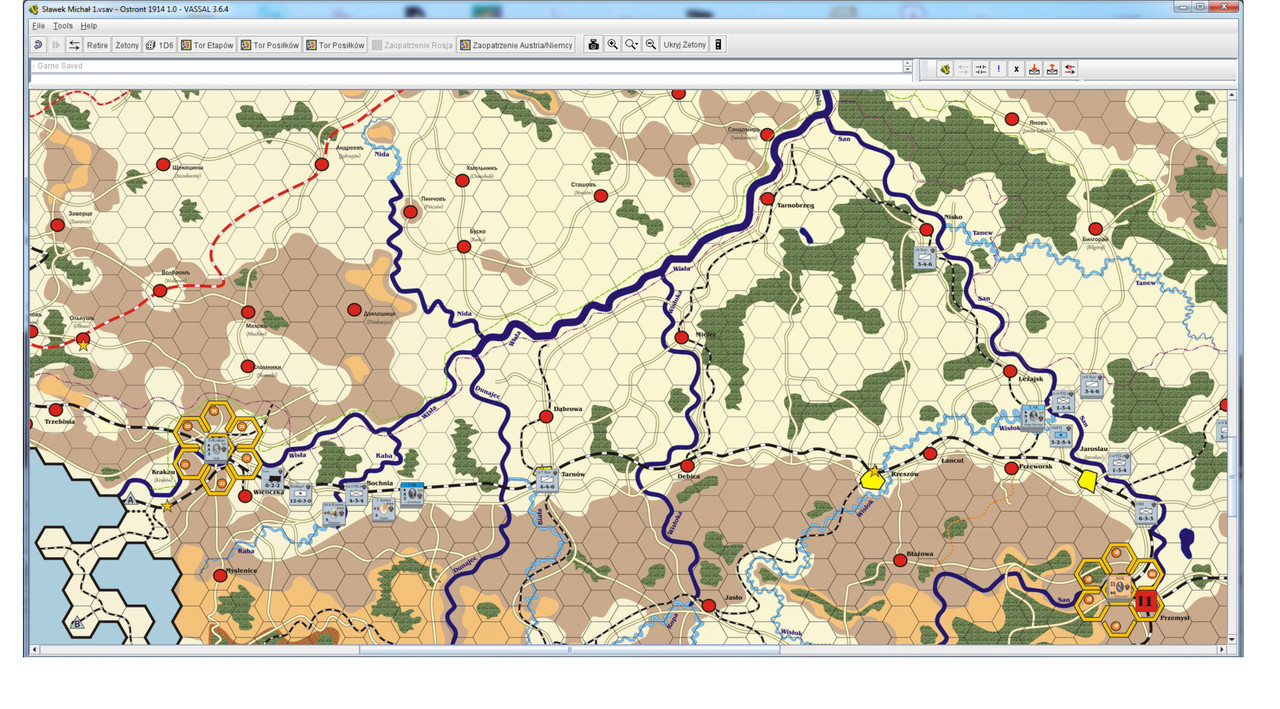
Task: Select the 3-4-6 unit counter at Nisko
Action: pos(925,259)
